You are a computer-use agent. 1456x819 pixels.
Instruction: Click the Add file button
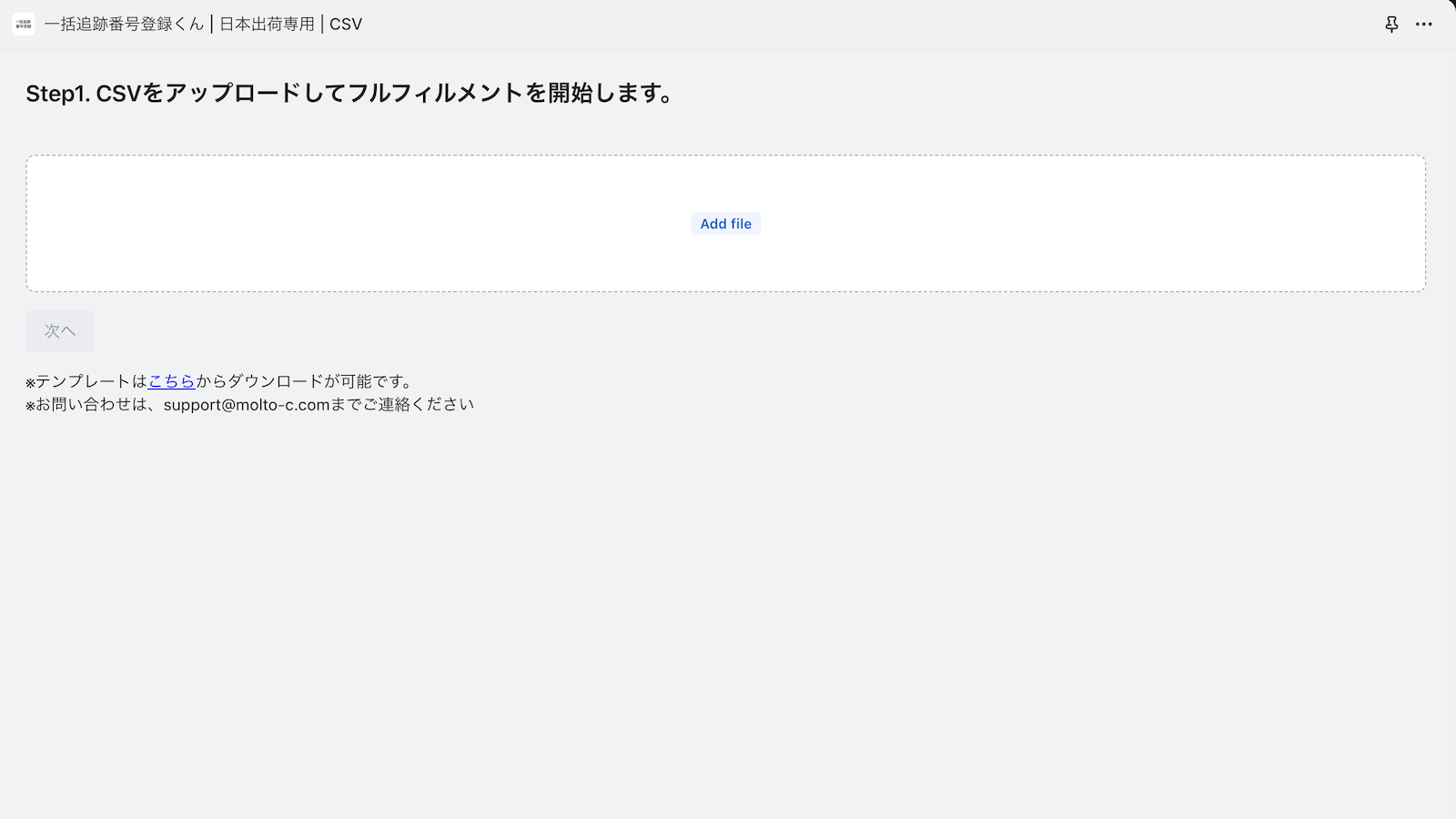pyautogui.click(x=725, y=223)
